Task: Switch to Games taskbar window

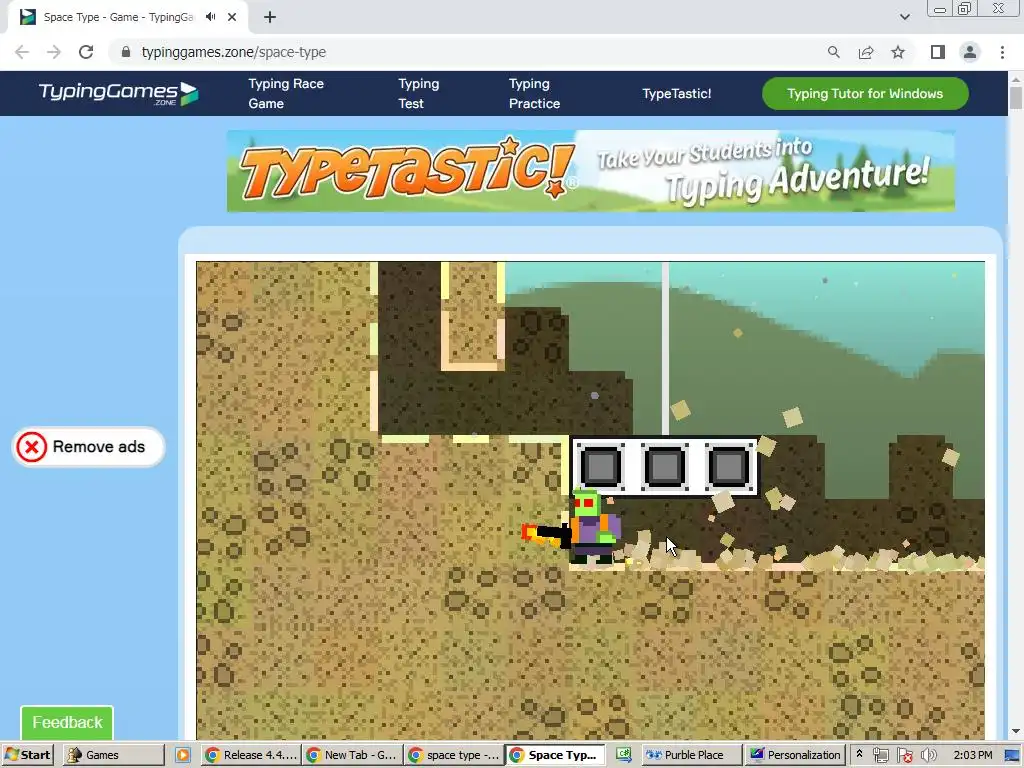Action: [x=114, y=755]
